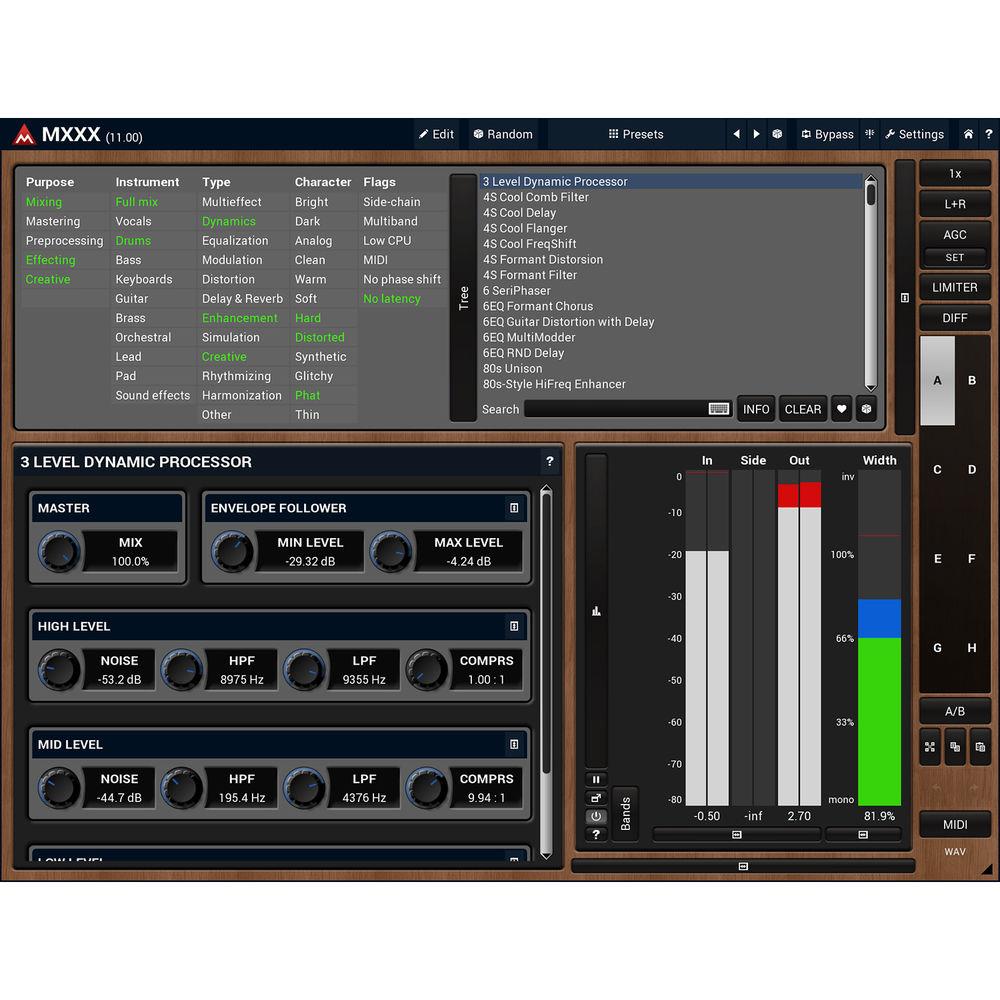Click the paste preset icon below A/B
Viewport: 1000px width, 1000px height.
point(980,746)
